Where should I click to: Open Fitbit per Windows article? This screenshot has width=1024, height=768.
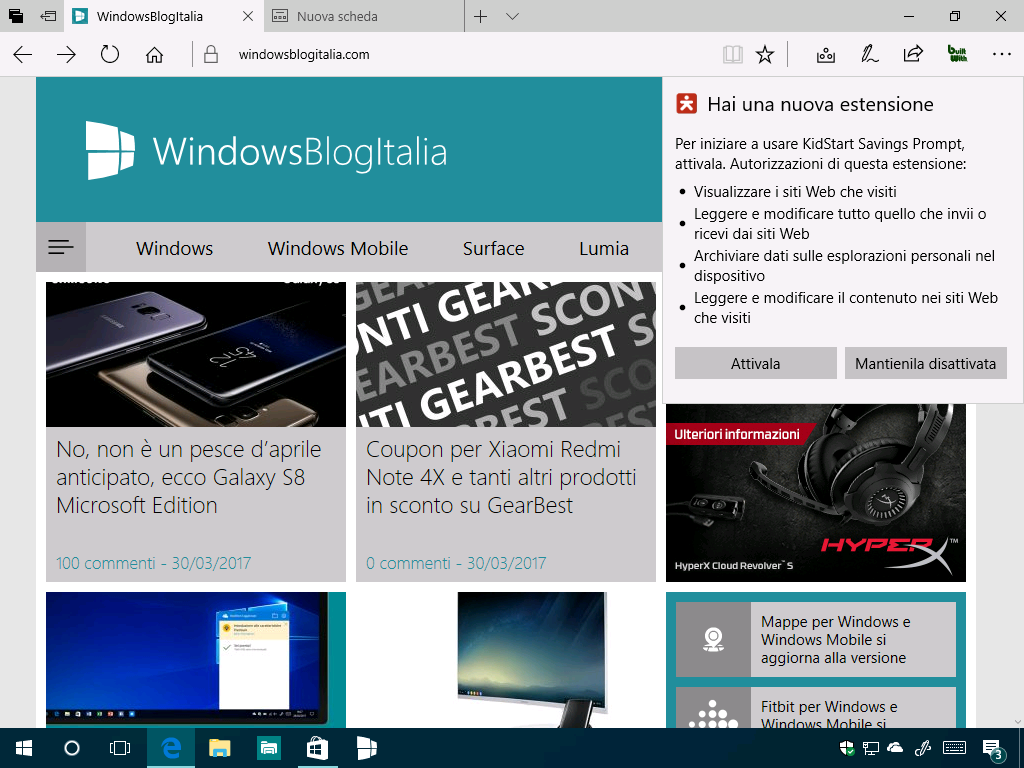(x=816, y=708)
